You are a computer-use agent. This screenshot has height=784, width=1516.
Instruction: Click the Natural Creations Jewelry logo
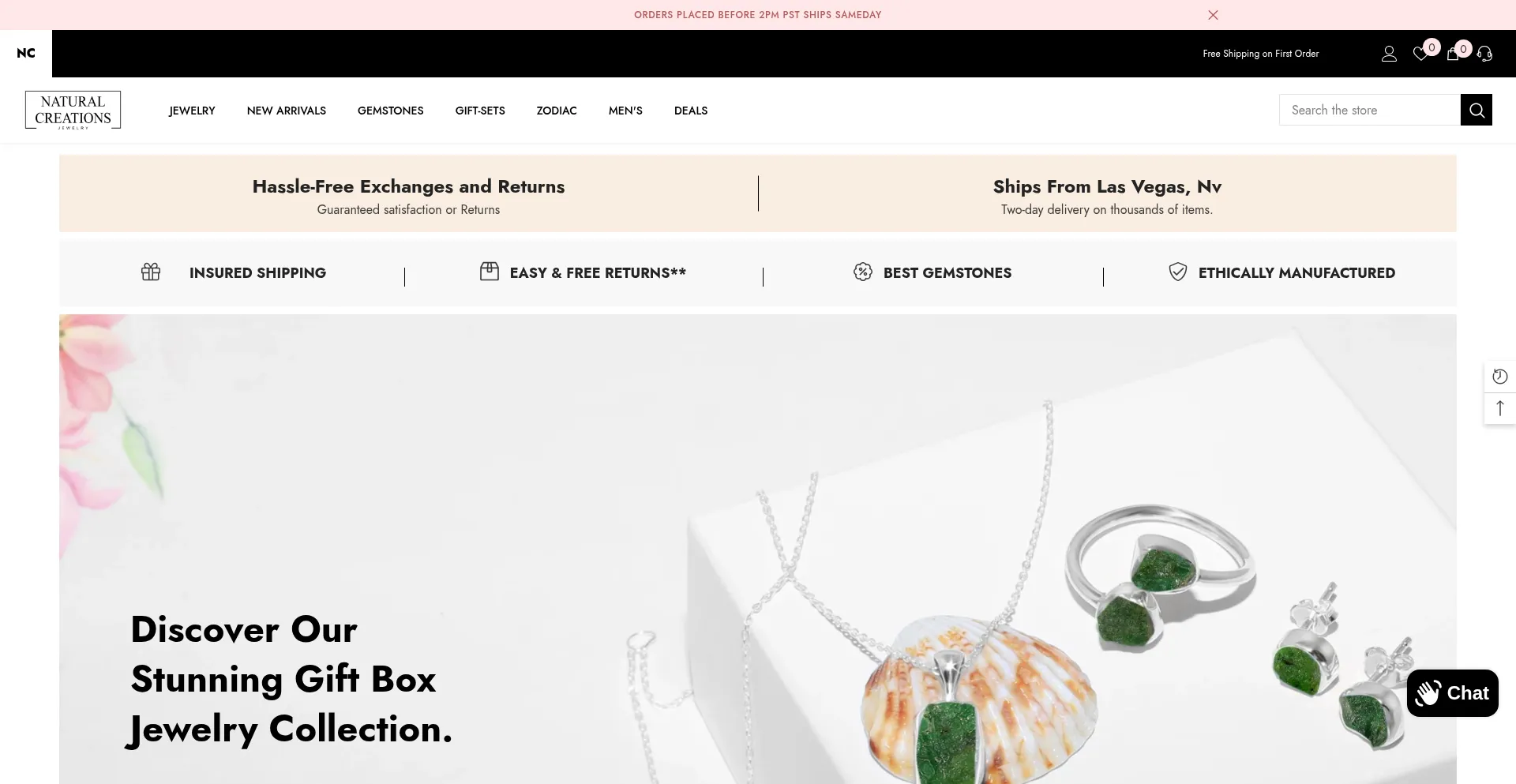[x=73, y=111]
